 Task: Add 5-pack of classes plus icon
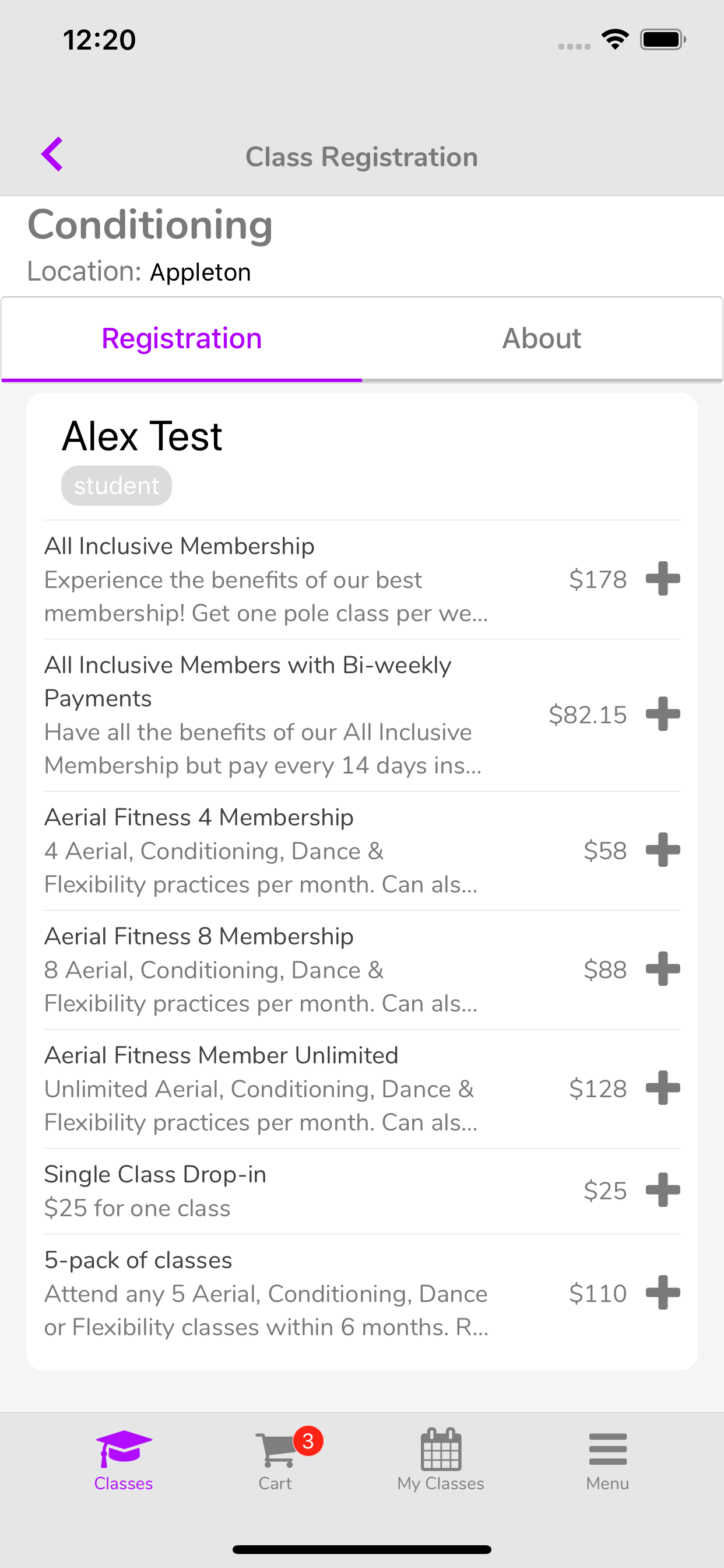(663, 1292)
